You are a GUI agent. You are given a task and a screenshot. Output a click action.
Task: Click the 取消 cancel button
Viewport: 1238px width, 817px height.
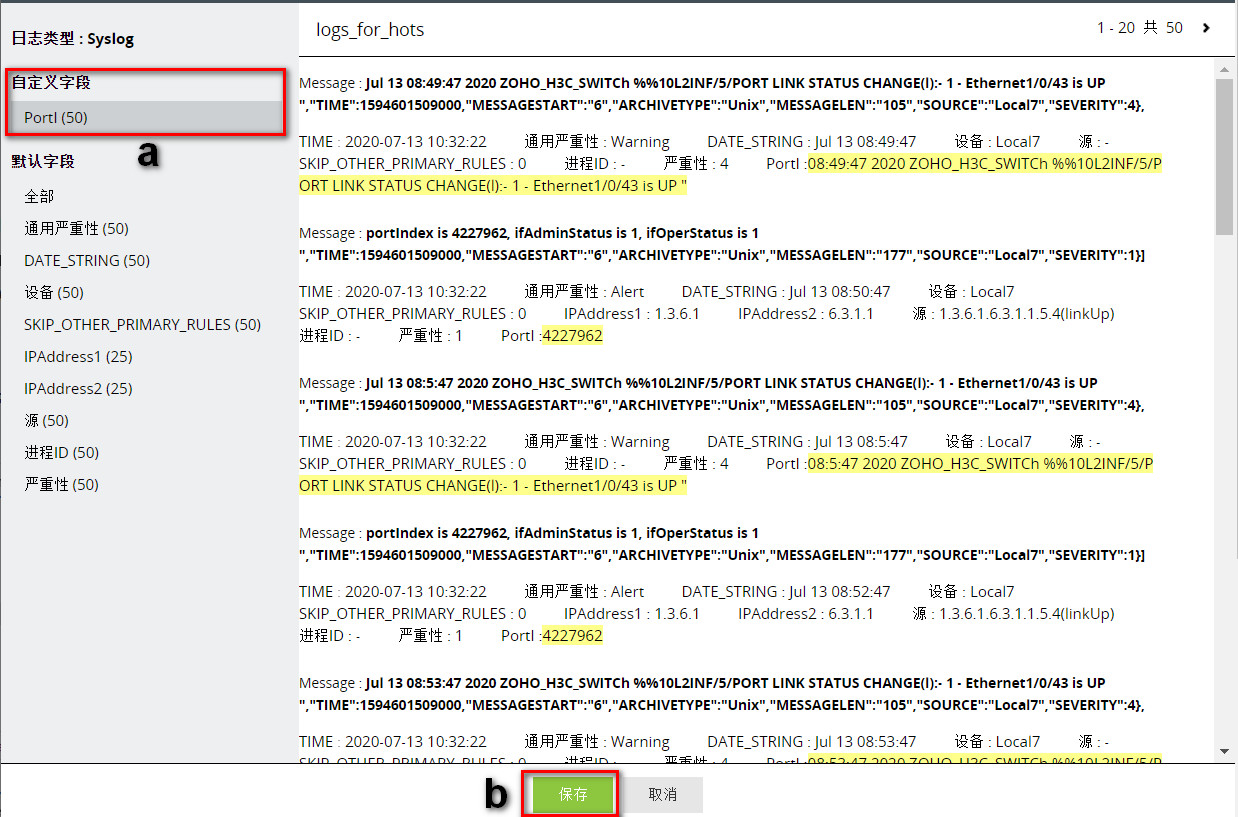tap(662, 794)
